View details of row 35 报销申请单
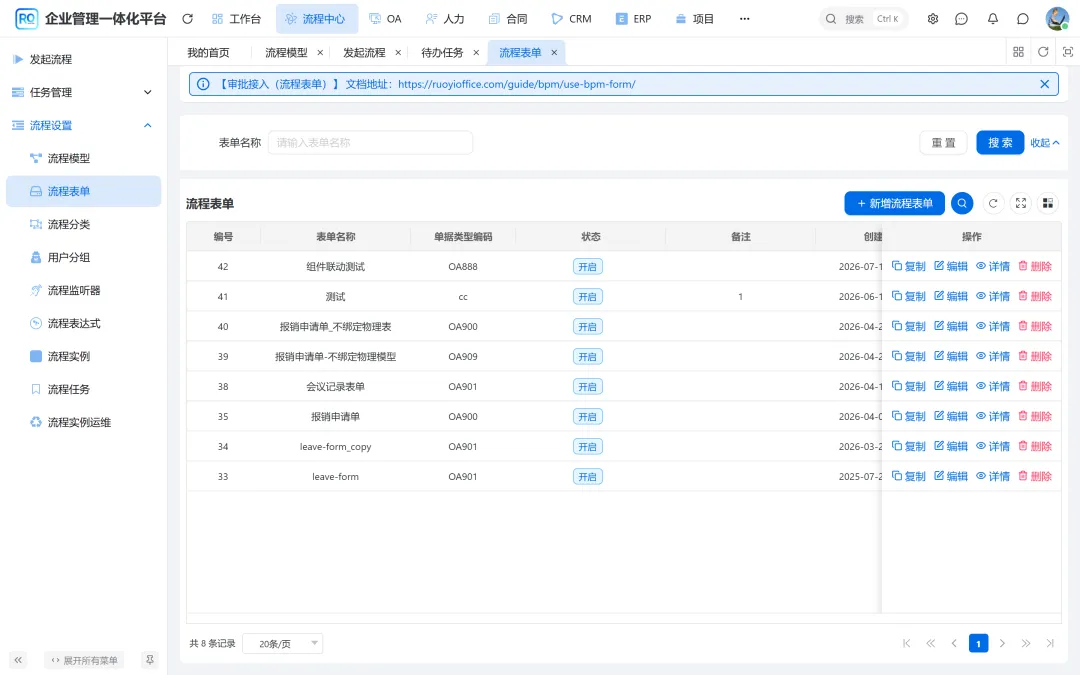The image size is (1080, 675). point(993,416)
